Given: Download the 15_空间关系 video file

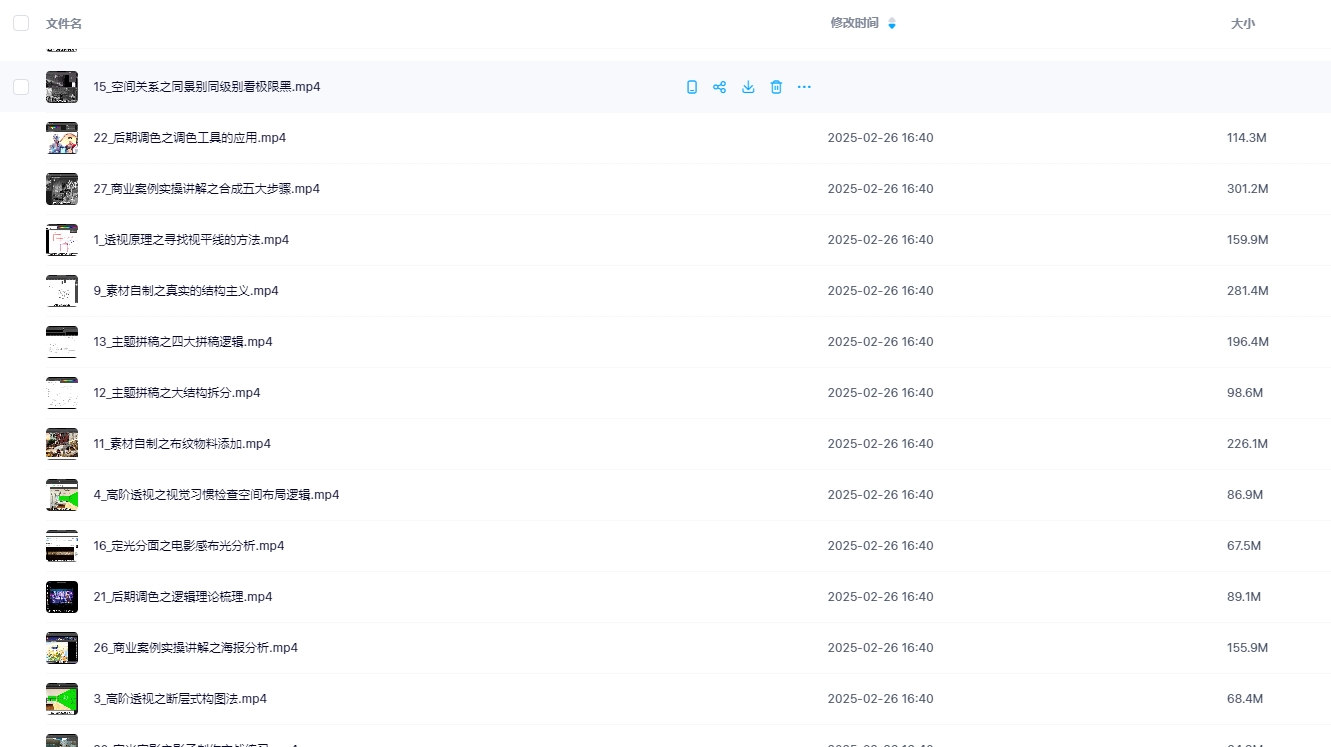Looking at the screenshot, I should pyautogui.click(x=748, y=87).
